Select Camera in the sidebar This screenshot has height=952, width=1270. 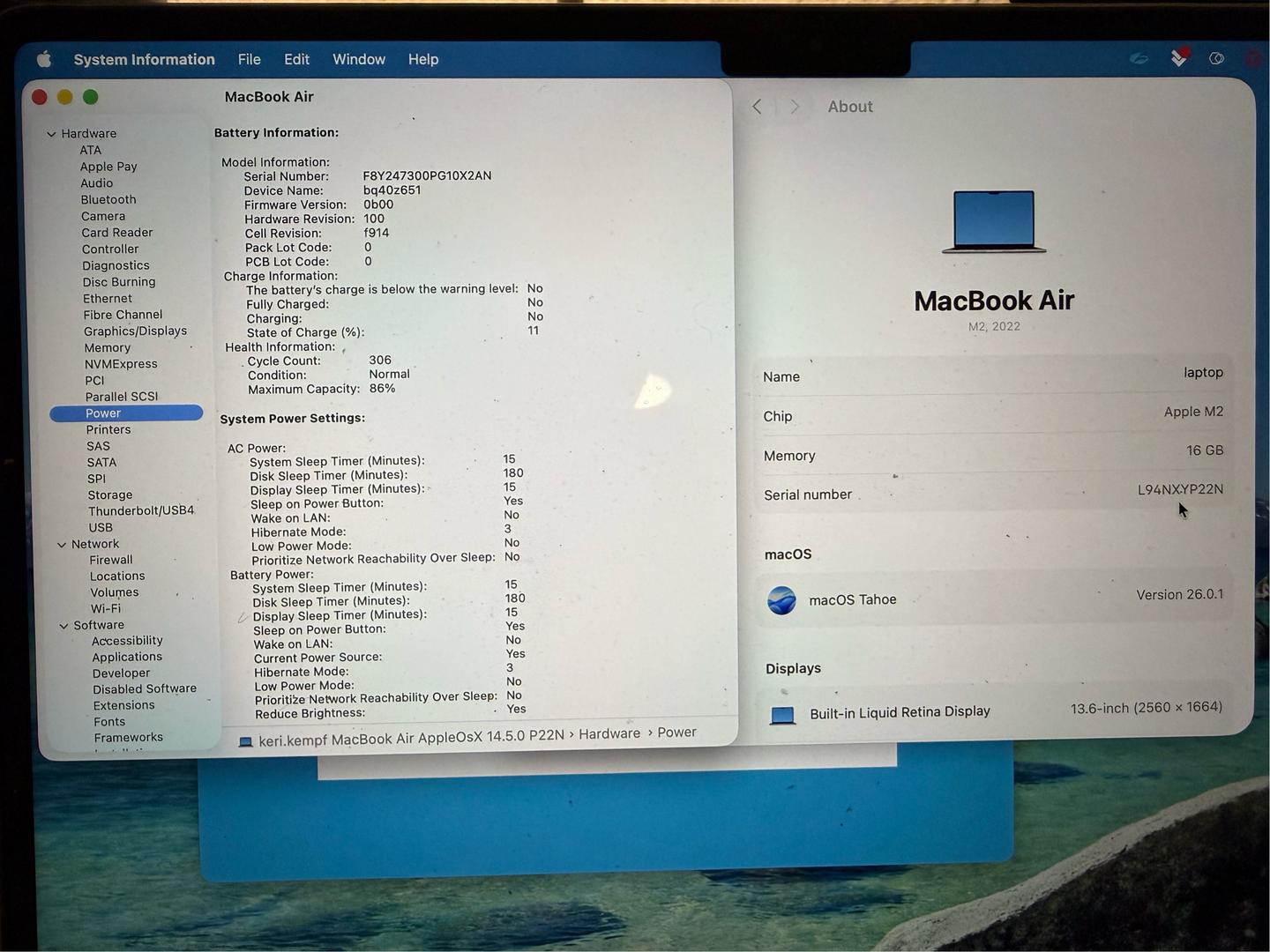point(103,216)
